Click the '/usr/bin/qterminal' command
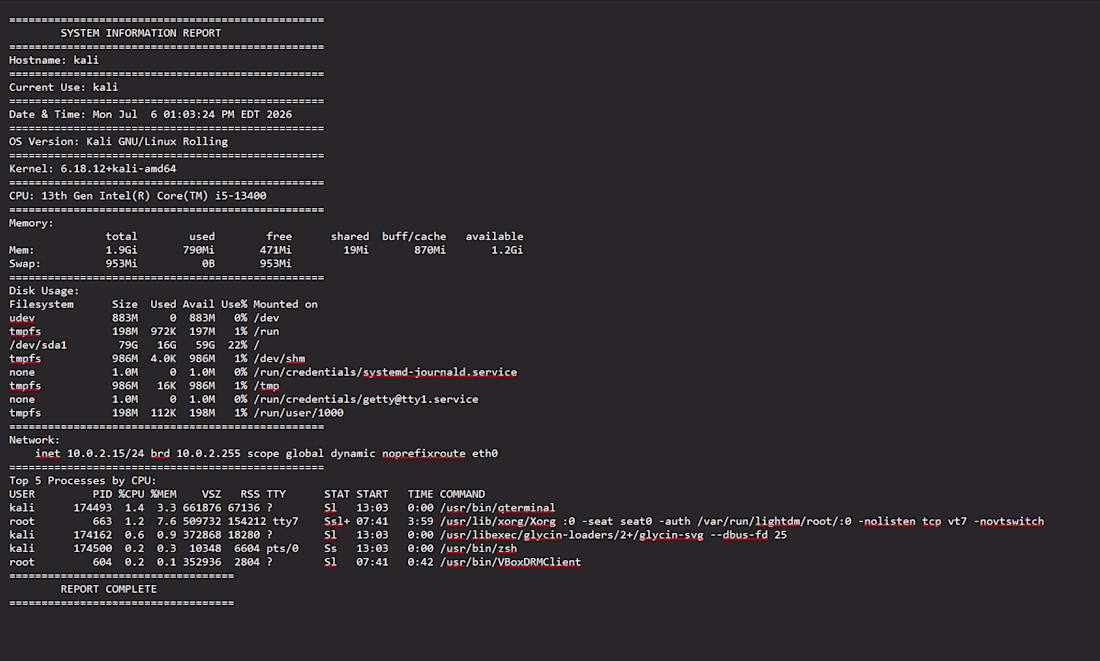 497,508
